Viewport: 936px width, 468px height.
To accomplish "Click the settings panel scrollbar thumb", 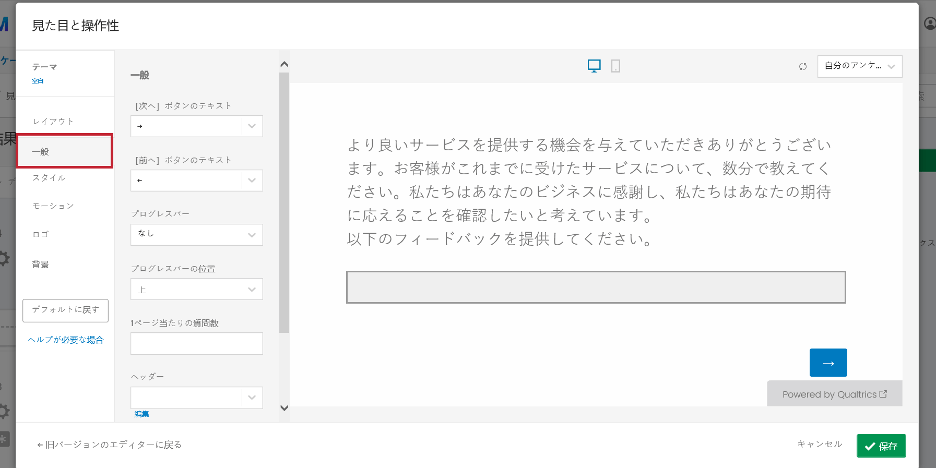I will (x=284, y=203).
